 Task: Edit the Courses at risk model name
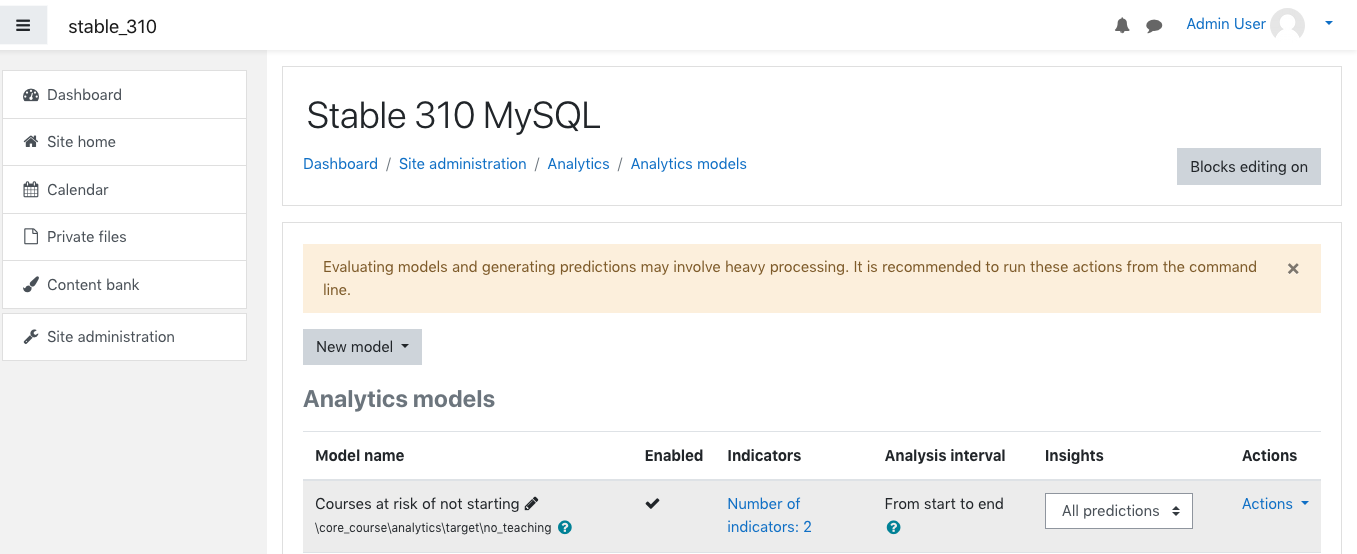point(531,504)
